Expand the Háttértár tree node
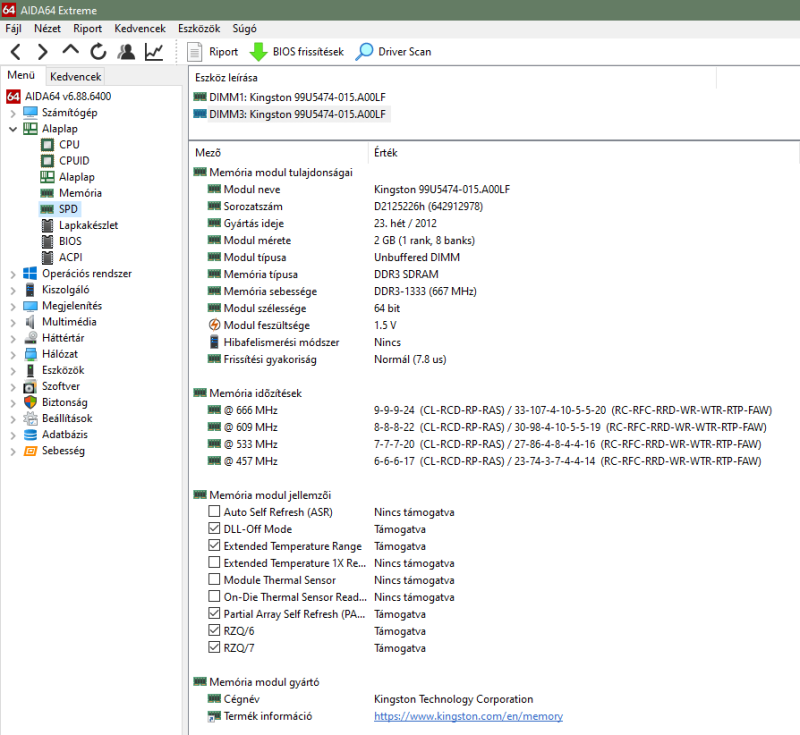 click(x=13, y=339)
